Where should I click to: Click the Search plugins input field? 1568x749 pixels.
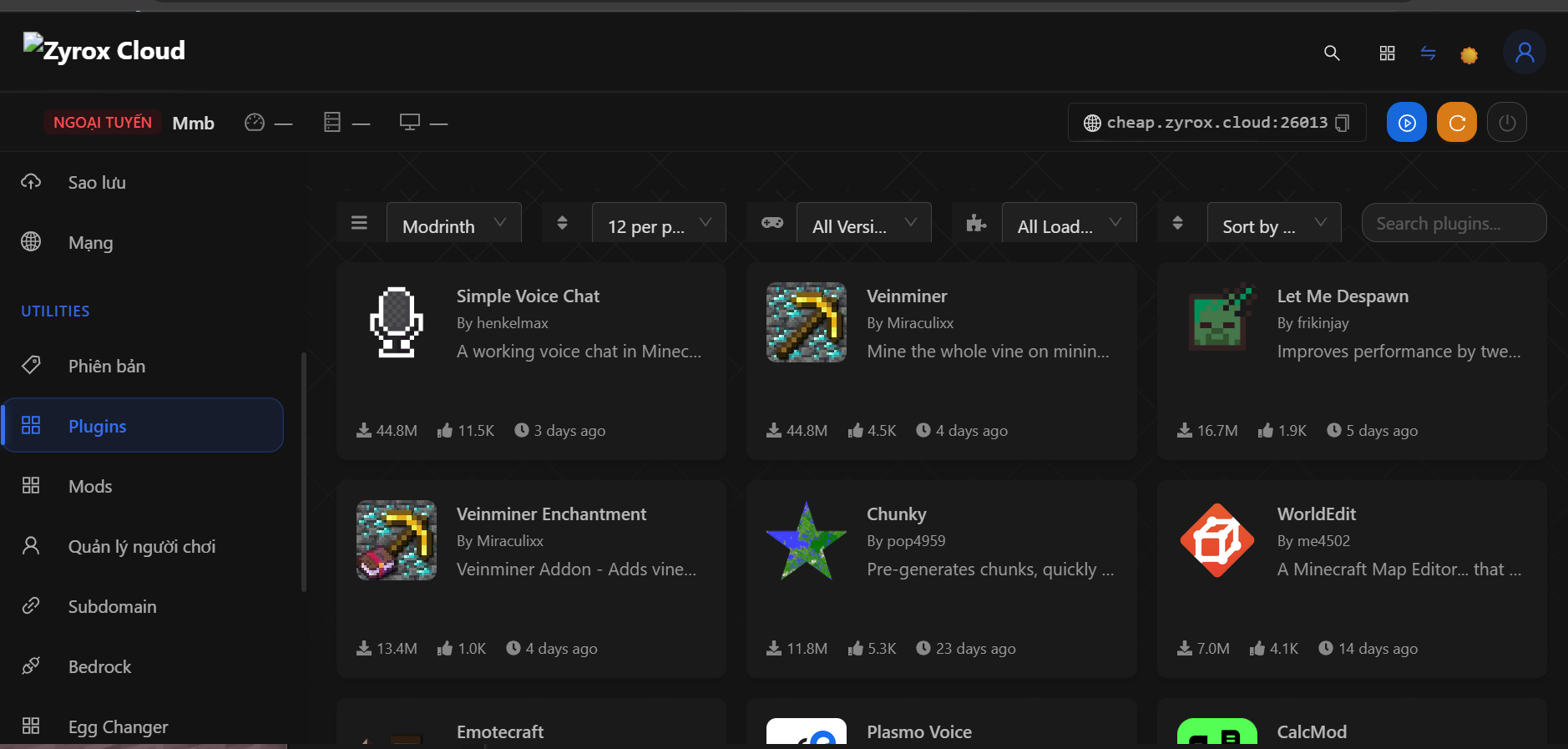click(1453, 224)
